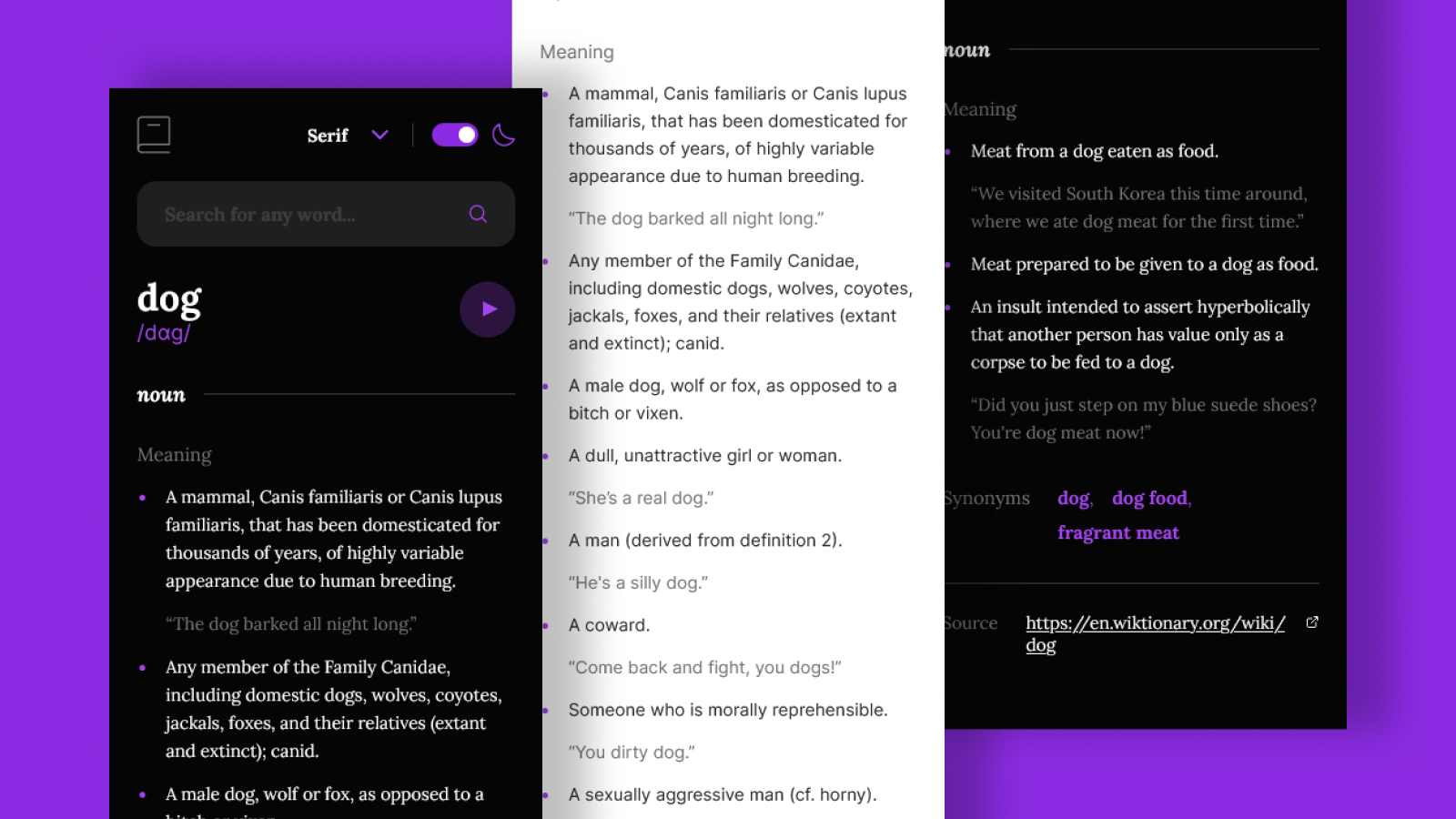
Task: Open the synonym link 'dog'
Action: (1073, 499)
